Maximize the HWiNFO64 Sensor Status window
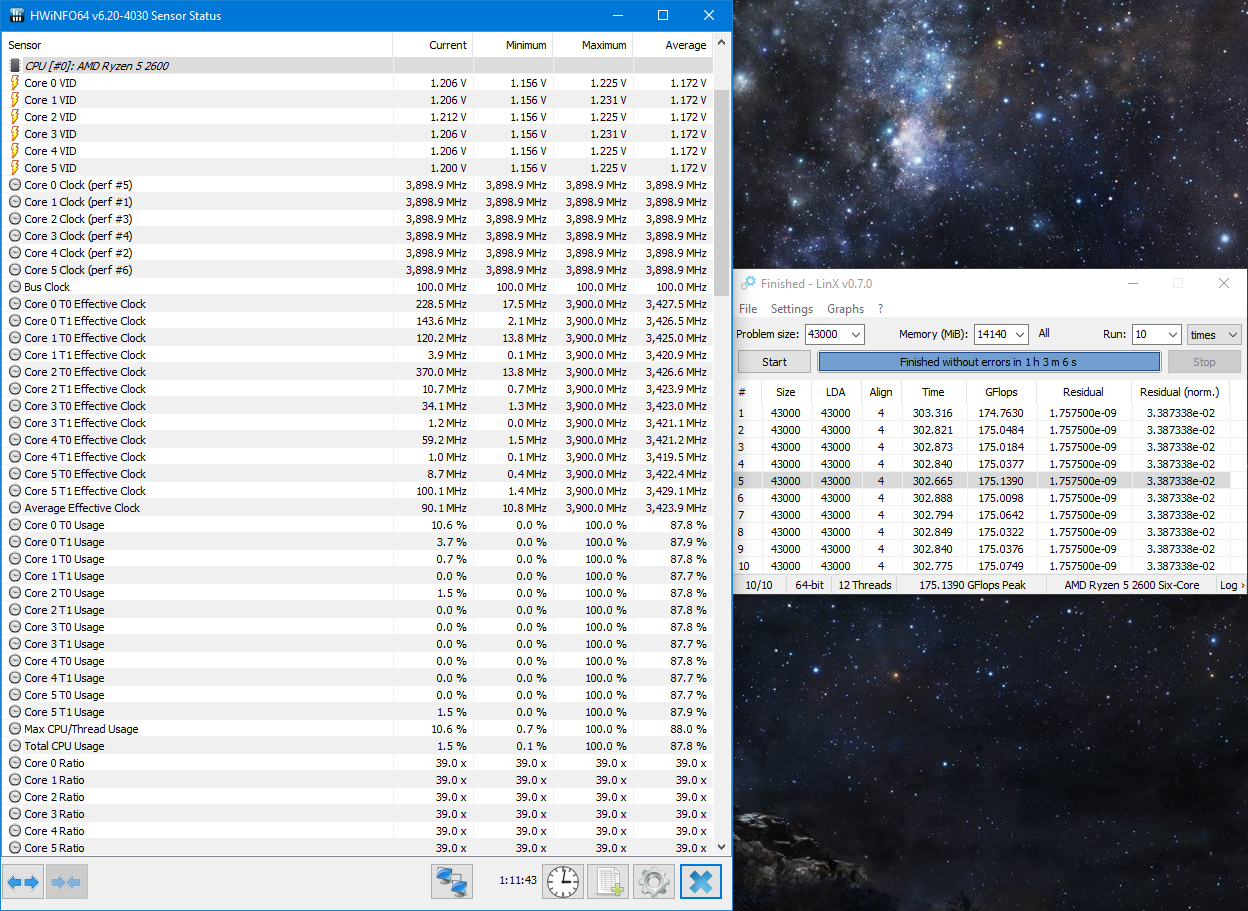 (663, 15)
